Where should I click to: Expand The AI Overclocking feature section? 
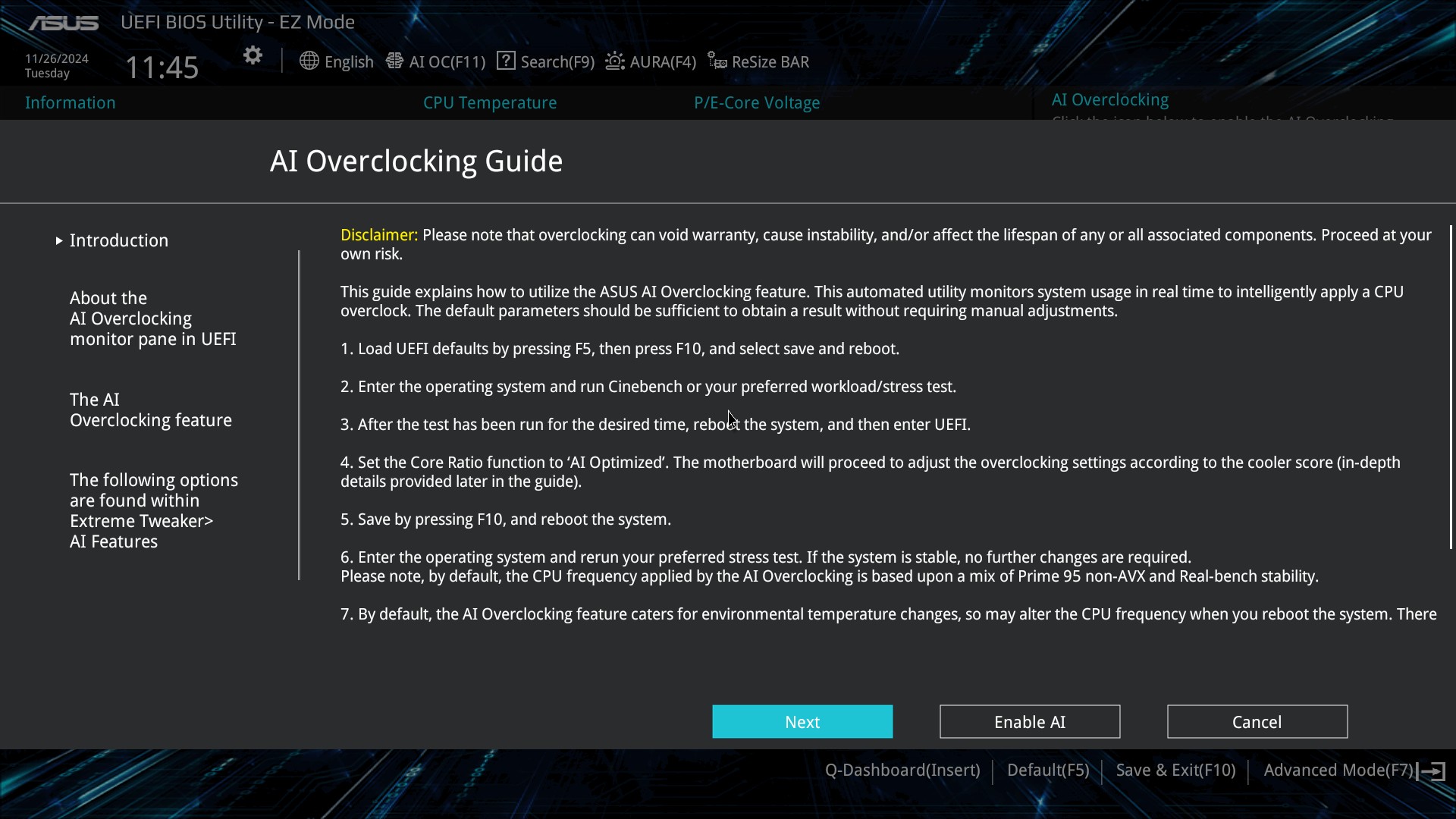(150, 409)
